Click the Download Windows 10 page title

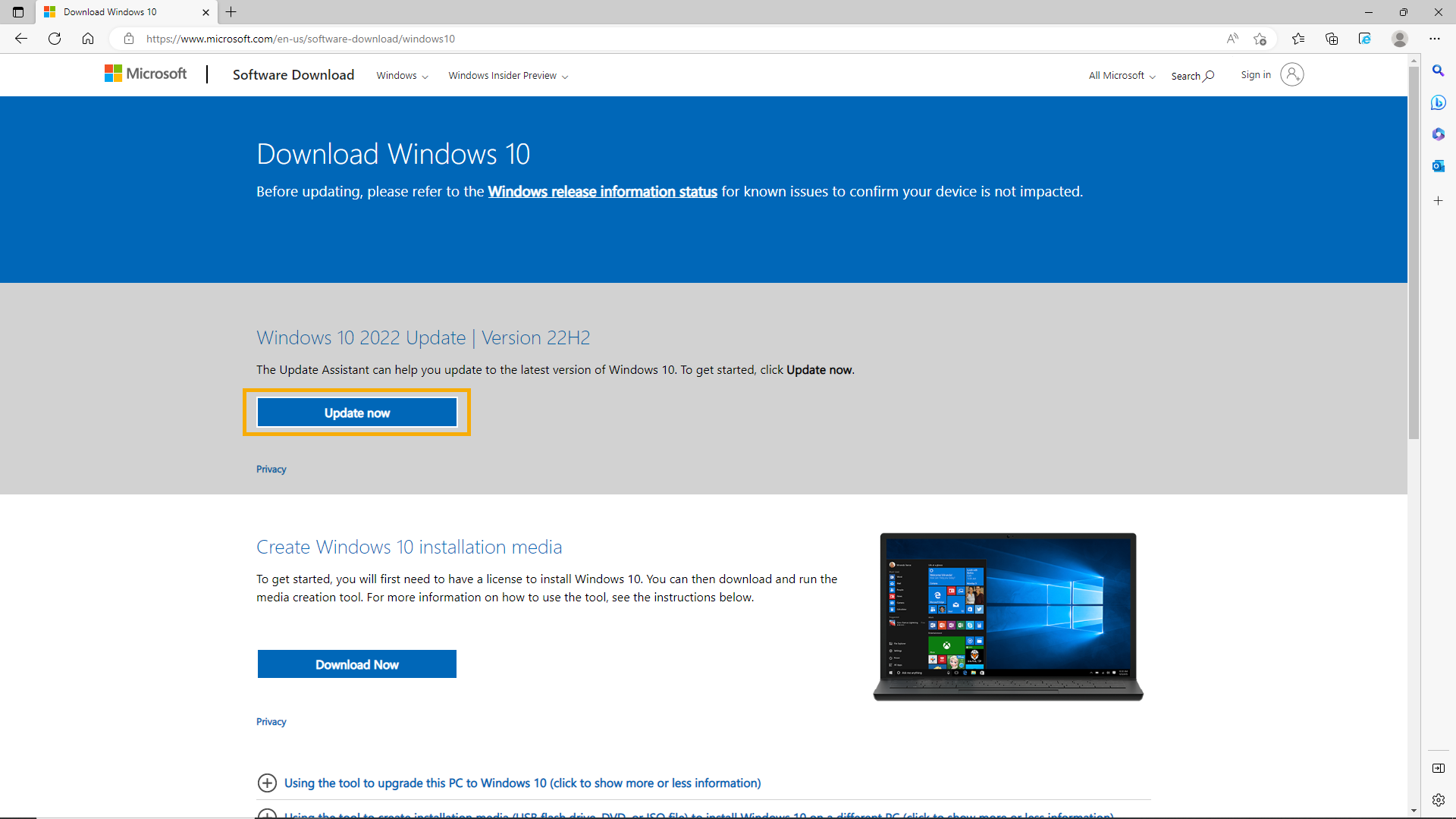pos(393,154)
